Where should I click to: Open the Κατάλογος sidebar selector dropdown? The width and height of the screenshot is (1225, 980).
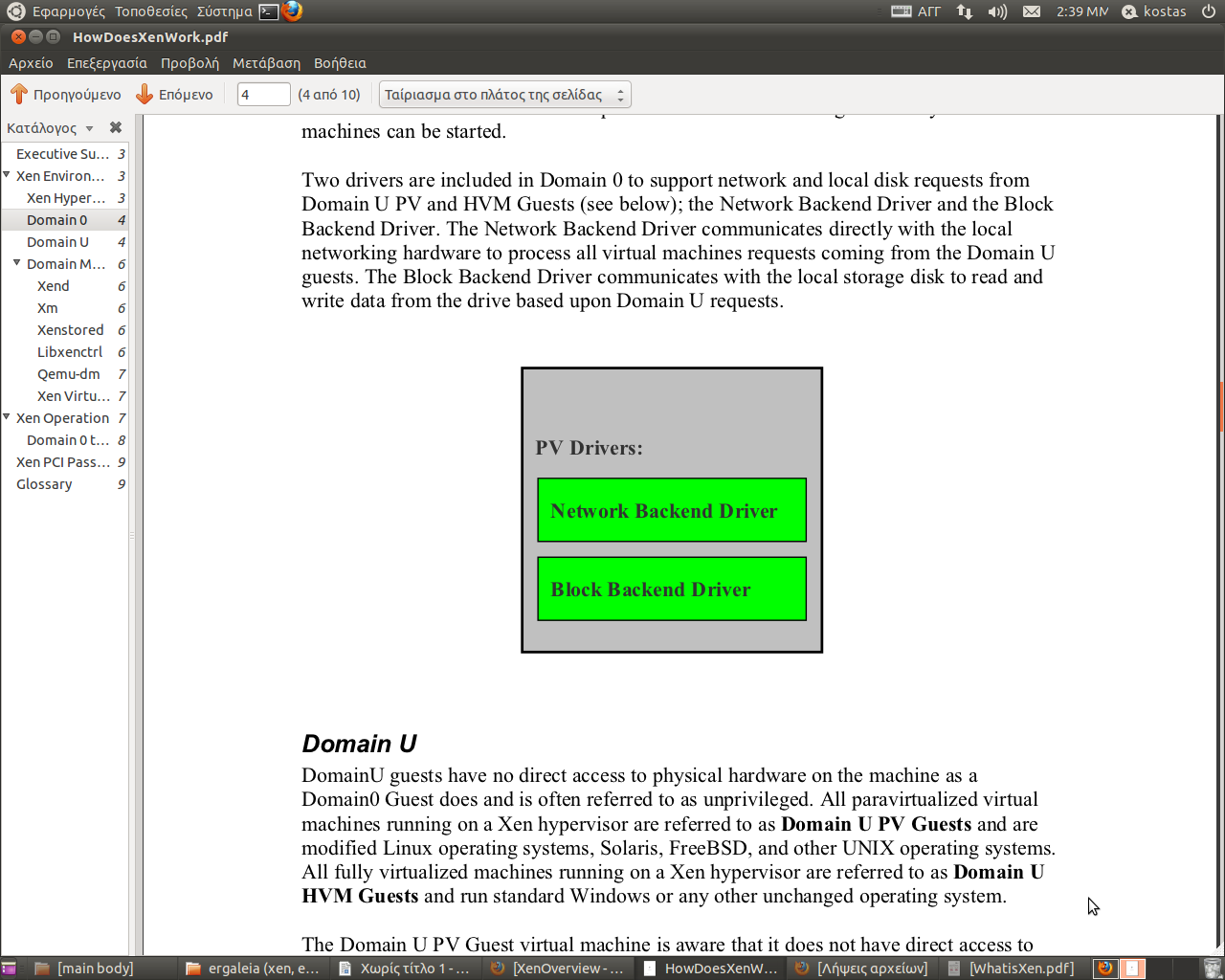(x=50, y=128)
